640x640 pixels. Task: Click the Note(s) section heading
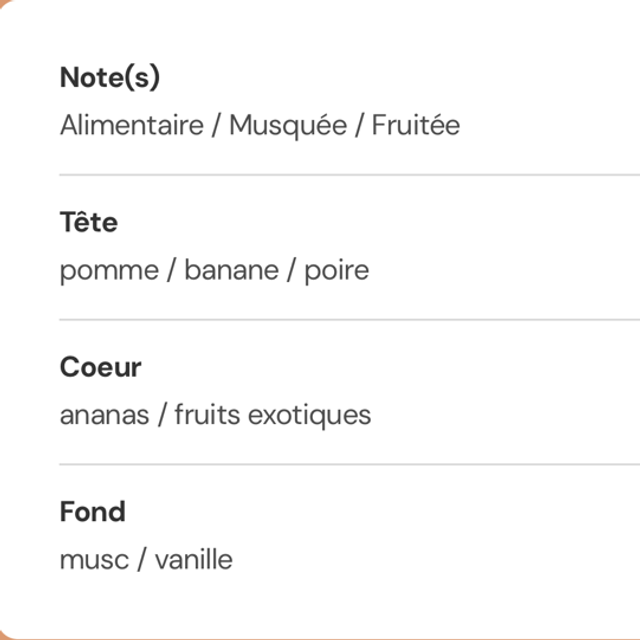[110, 77]
